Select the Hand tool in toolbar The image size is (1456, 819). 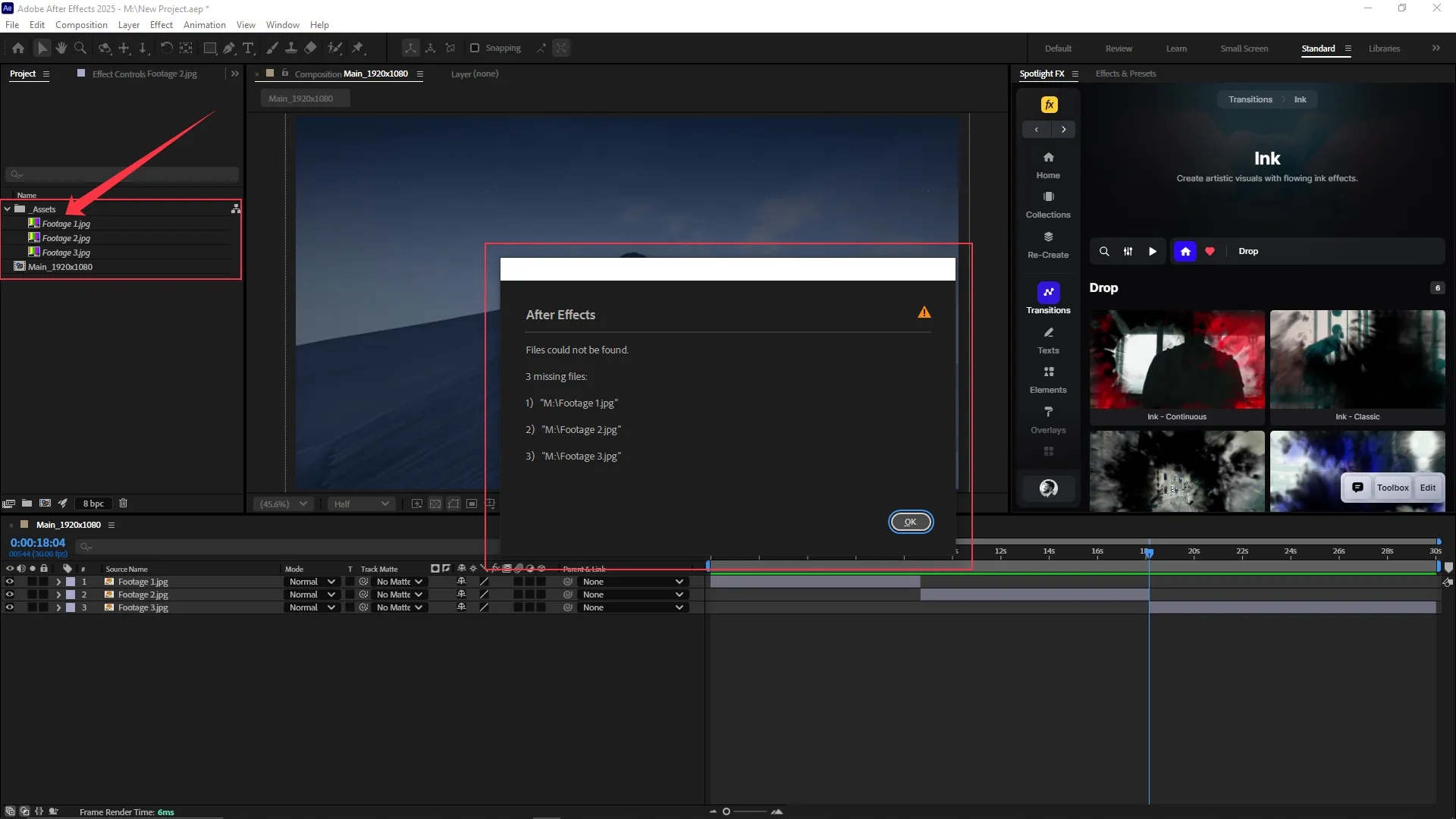click(x=61, y=48)
